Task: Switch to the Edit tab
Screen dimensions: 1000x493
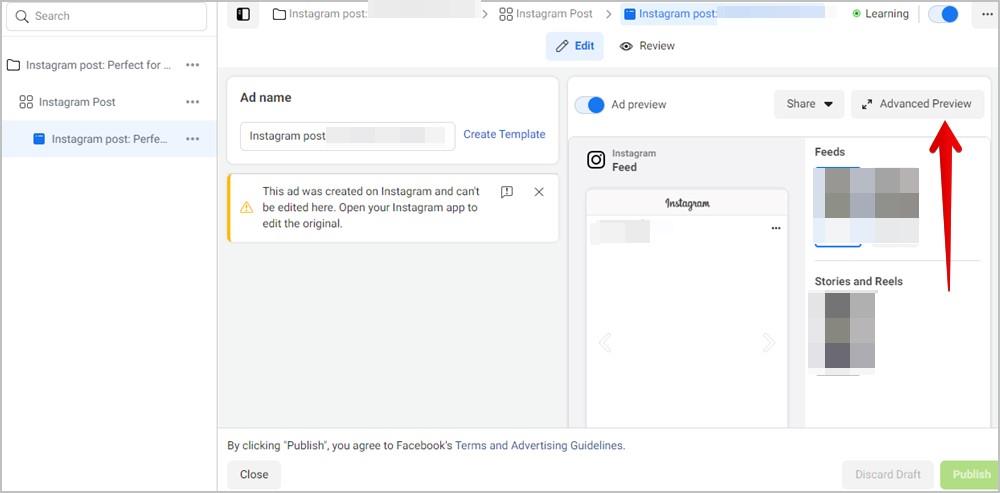Action: 575,46
